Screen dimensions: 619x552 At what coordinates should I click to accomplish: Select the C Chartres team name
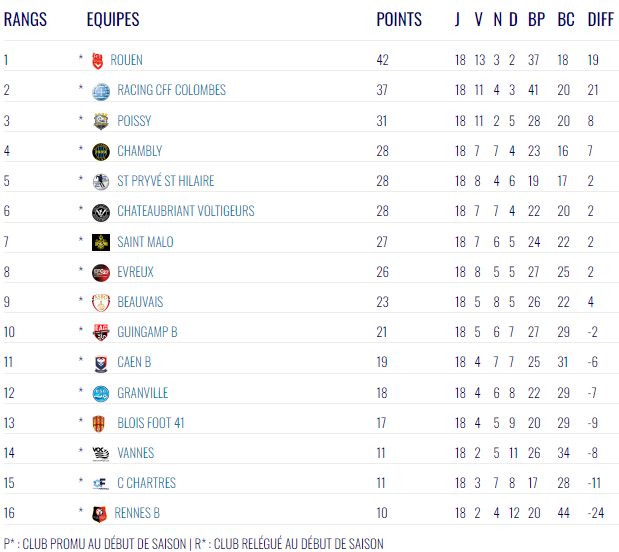click(146, 483)
